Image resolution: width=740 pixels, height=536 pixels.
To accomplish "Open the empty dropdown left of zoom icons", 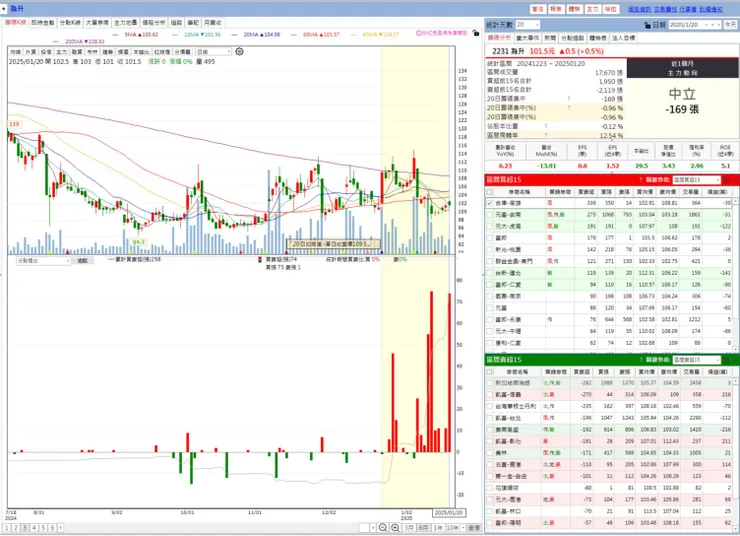I will (367, 528).
